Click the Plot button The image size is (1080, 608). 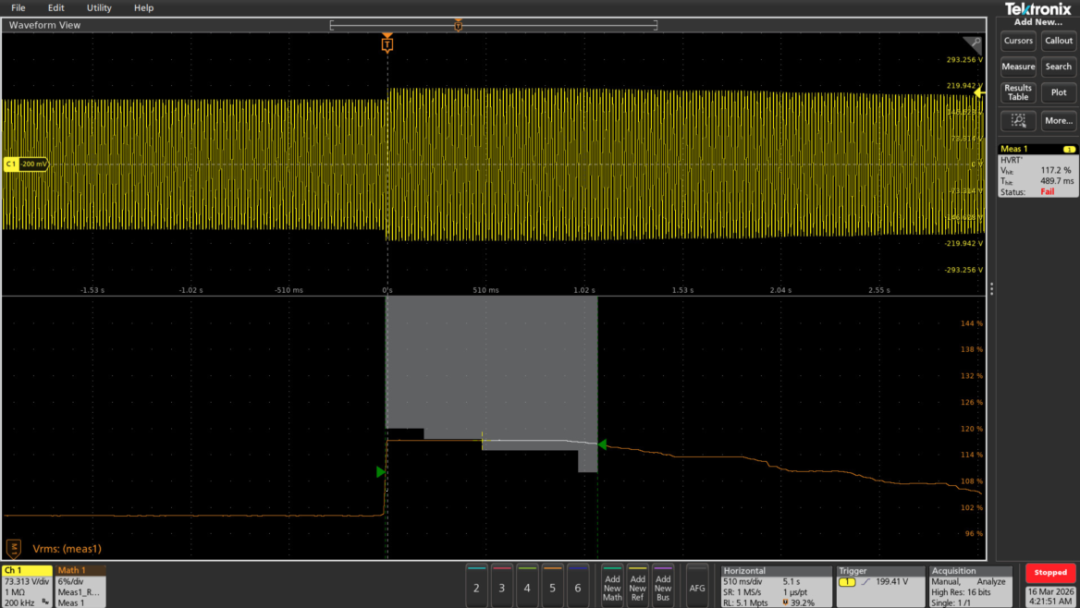click(1059, 93)
